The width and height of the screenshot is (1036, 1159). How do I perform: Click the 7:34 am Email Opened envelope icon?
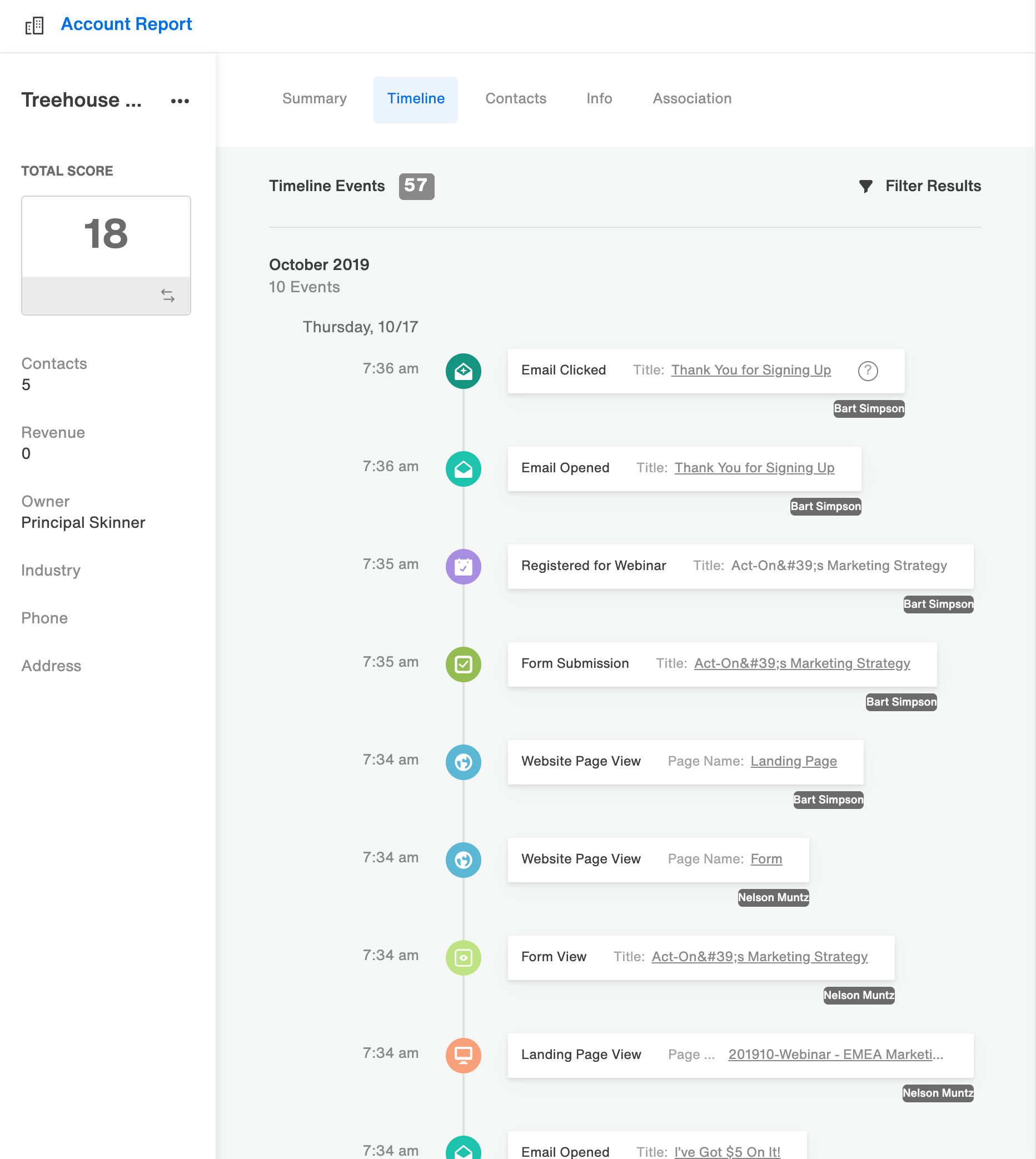(x=464, y=1148)
